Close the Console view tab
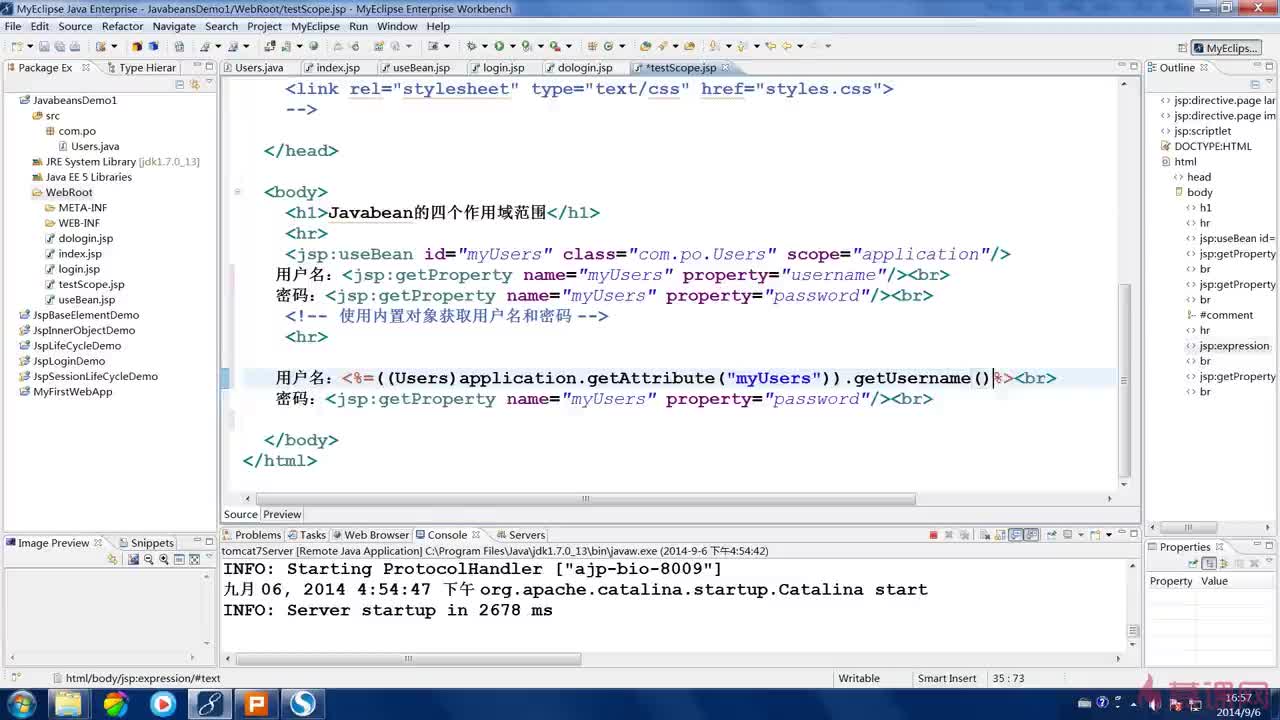 point(476,535)
